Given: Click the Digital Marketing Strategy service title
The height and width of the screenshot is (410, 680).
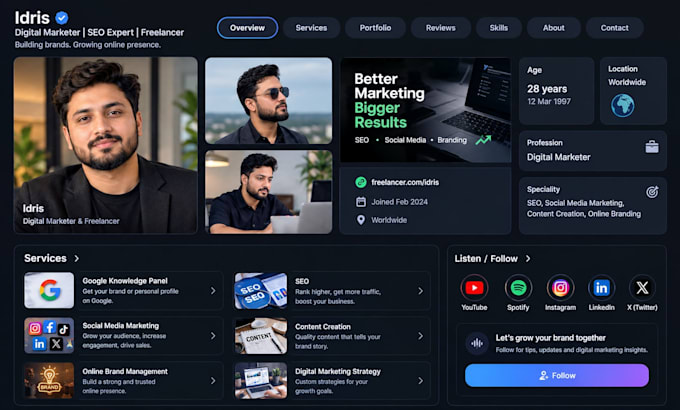Looking at the screenshot, I should tap(338, 371).
